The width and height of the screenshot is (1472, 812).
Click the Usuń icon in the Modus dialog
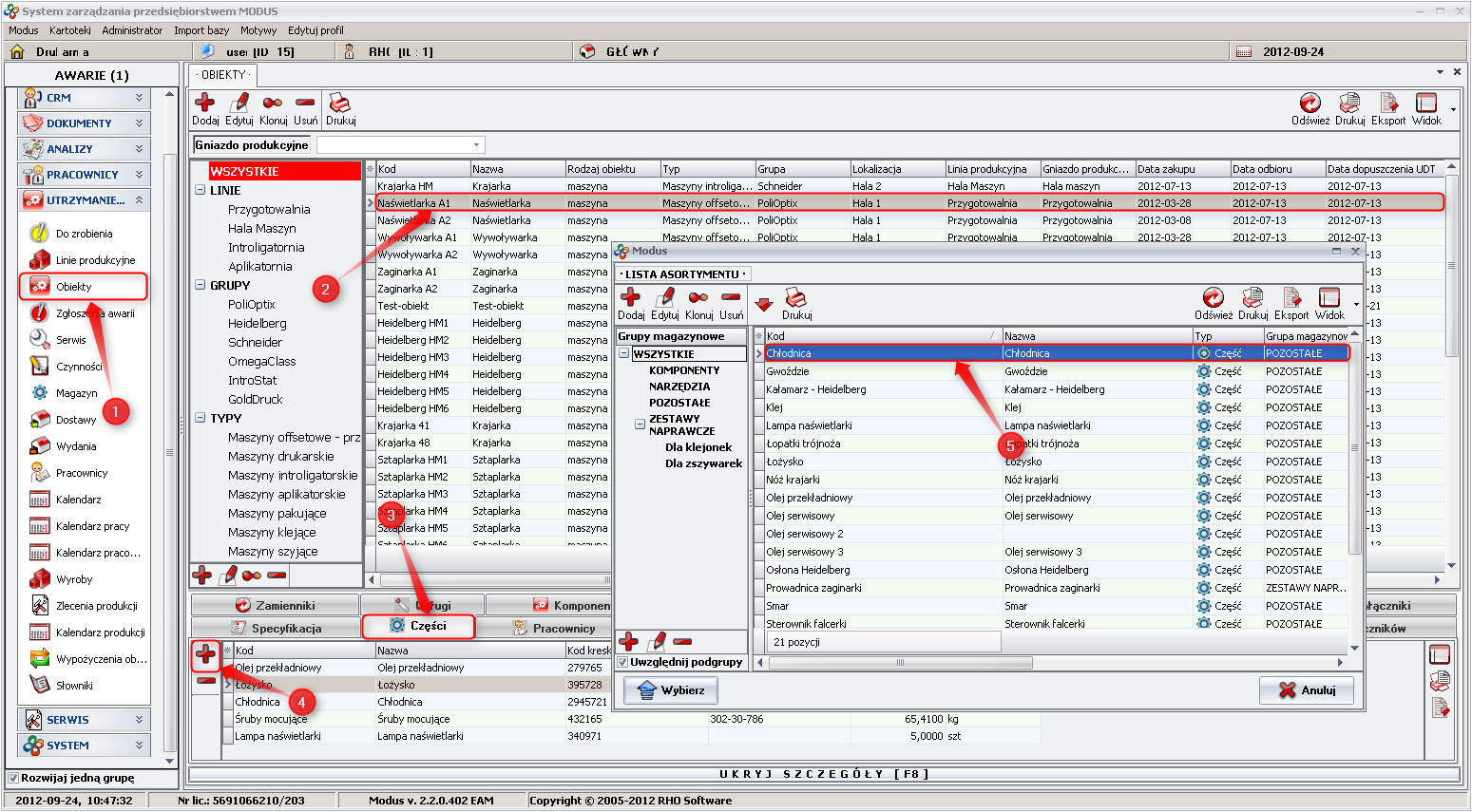(x=731, y=298)
